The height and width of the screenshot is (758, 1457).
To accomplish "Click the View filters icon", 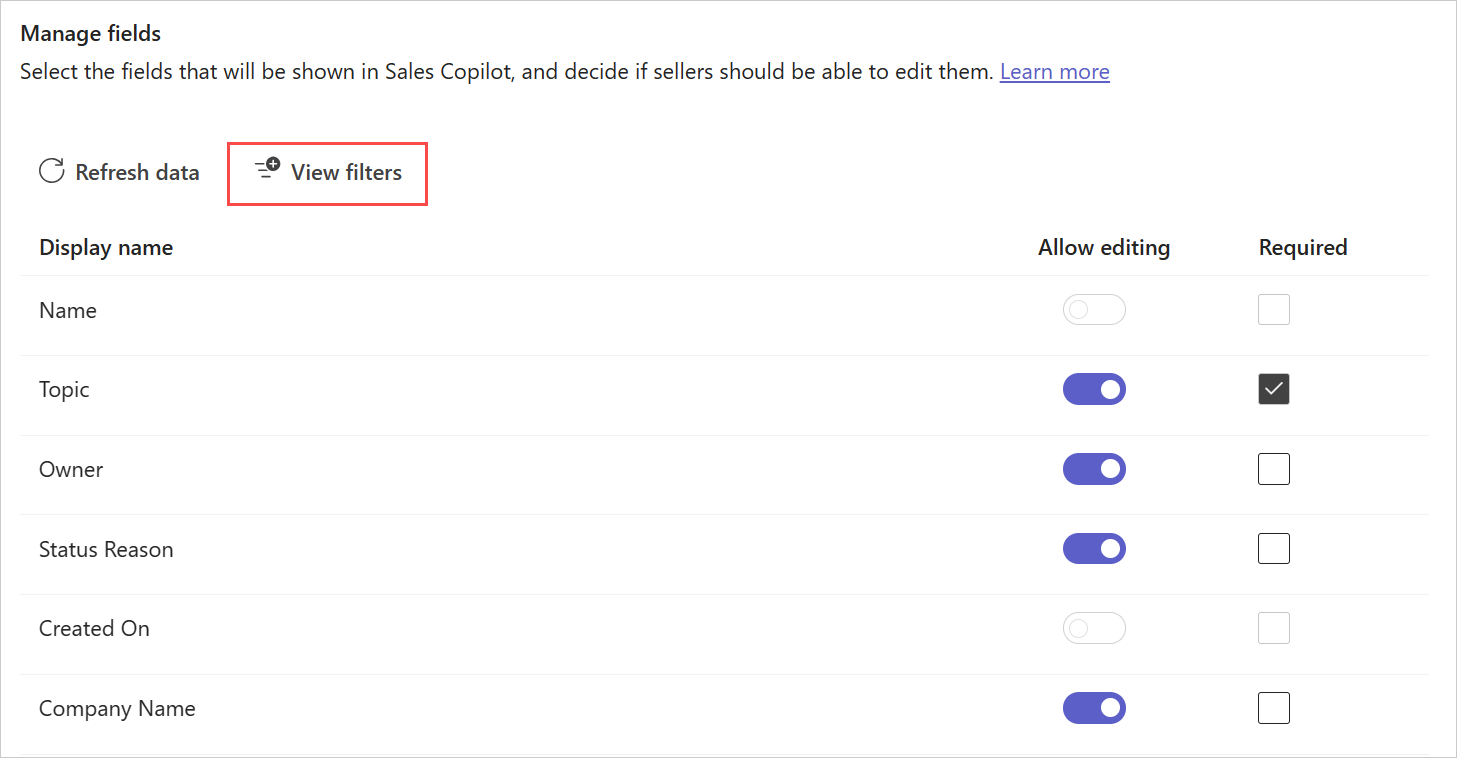I will pyautogui.click(x=267, y=169).
